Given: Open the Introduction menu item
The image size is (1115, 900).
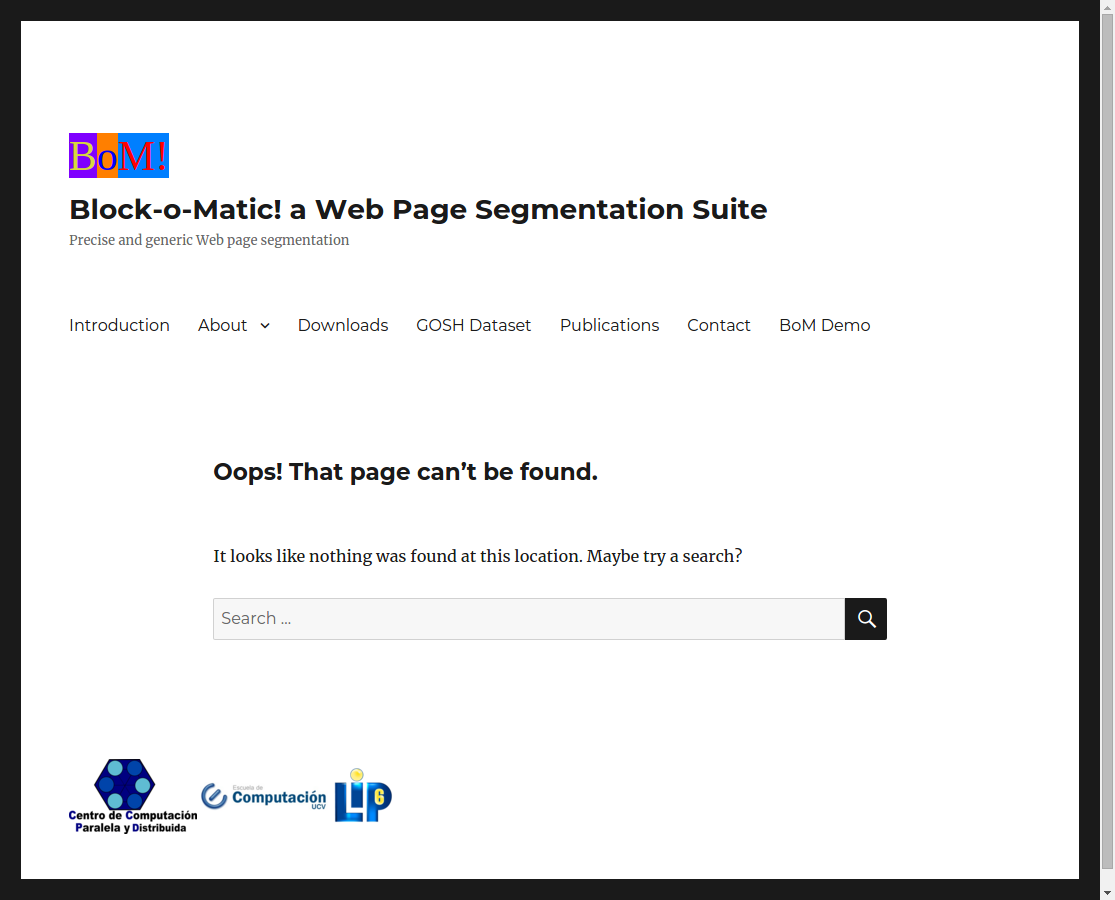Looking at the screenshot, I should coord(119,325).
